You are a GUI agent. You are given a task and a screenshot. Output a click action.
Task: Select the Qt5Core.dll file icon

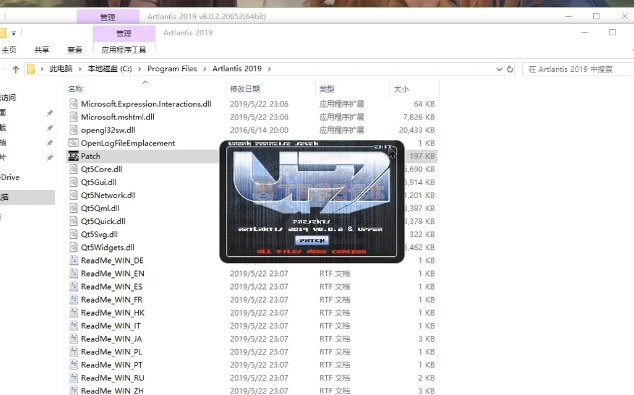[73, 169]
